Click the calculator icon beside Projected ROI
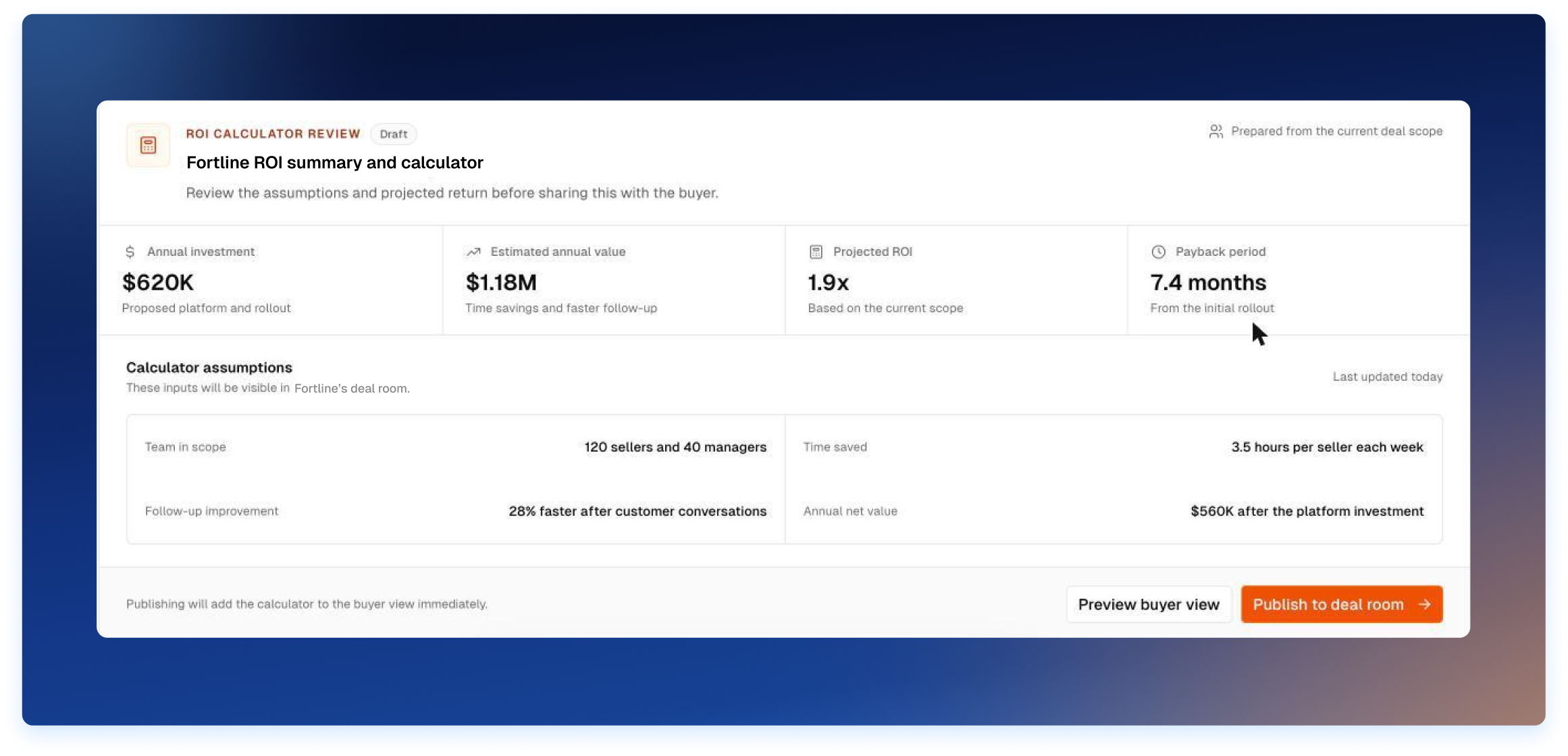Screen dimensions: 1568x756 tap(816, 252)
